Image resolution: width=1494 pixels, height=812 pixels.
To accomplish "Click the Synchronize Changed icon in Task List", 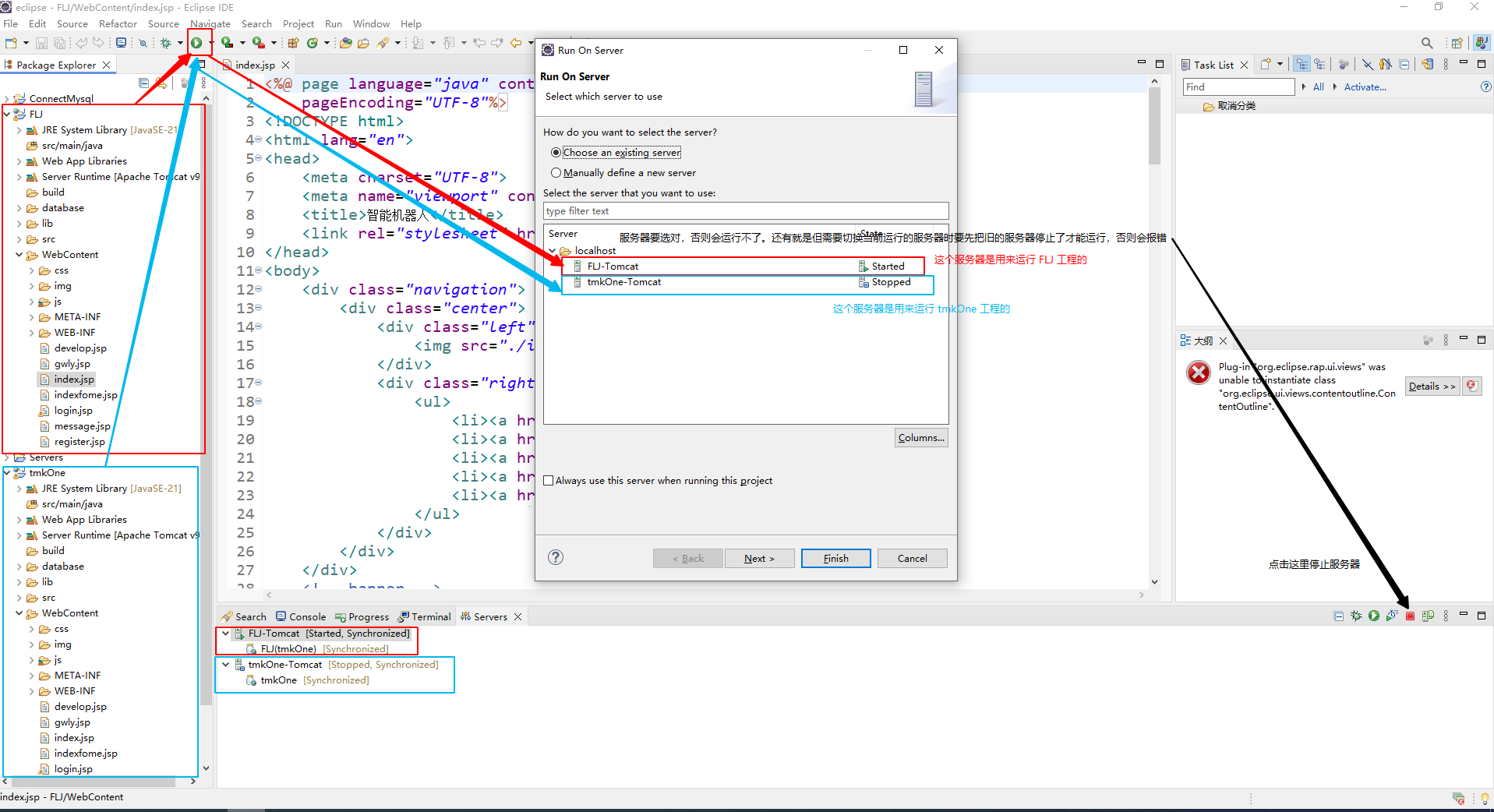I will [1427, 65].
